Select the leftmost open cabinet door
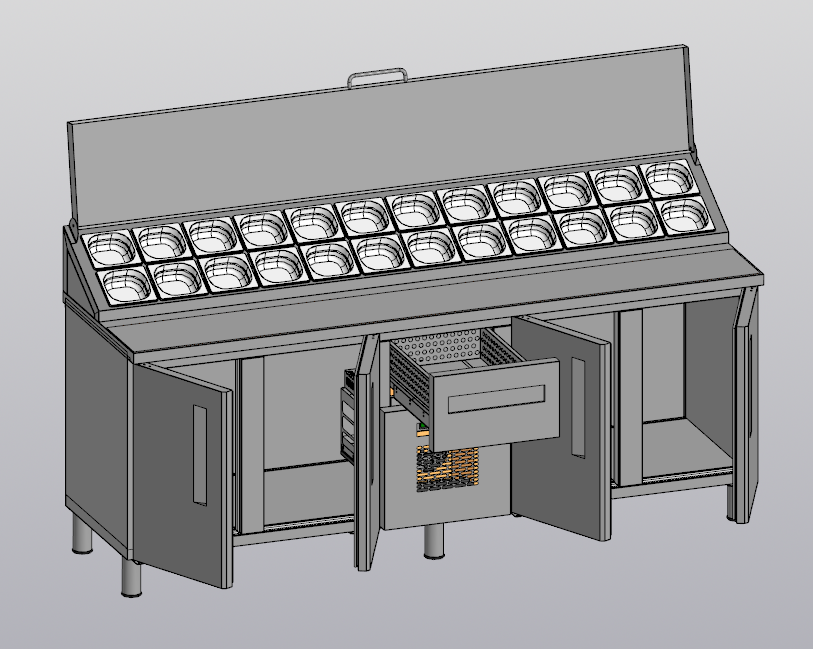 183,474
